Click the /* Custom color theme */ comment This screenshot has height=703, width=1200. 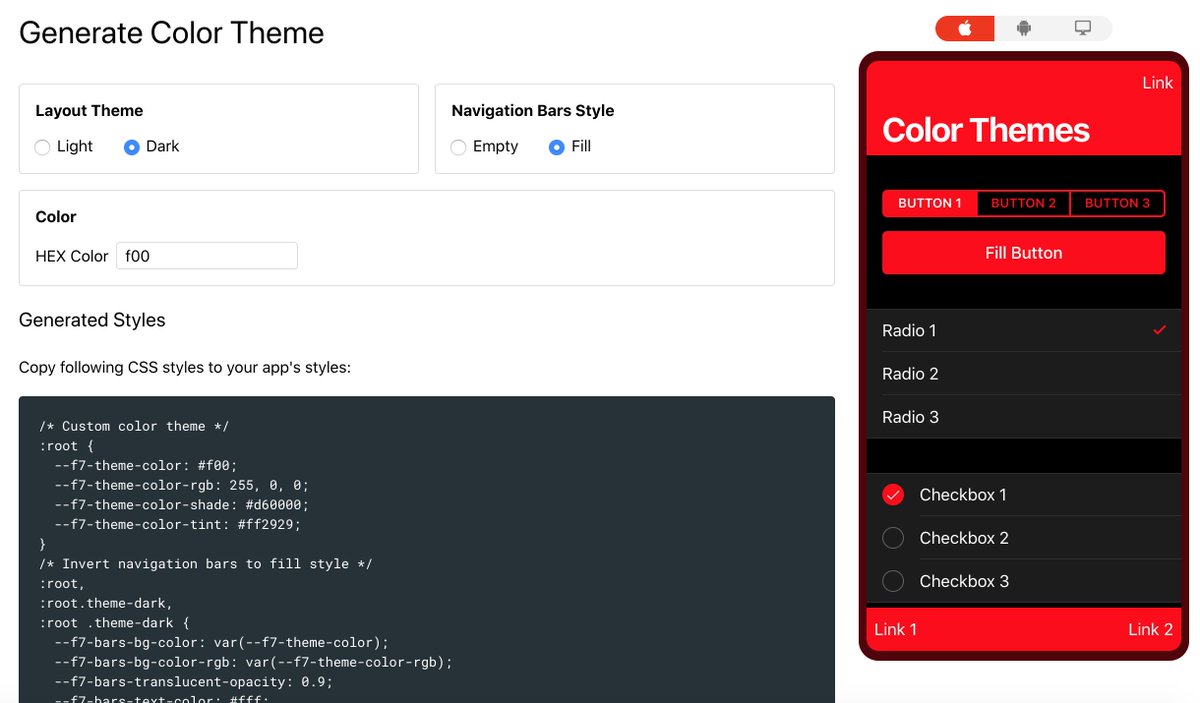(134, 426)
